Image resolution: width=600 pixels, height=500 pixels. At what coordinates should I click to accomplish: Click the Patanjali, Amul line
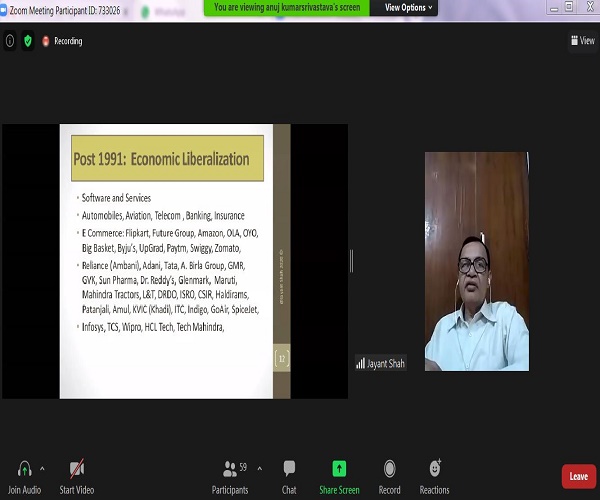coord(170,309)
